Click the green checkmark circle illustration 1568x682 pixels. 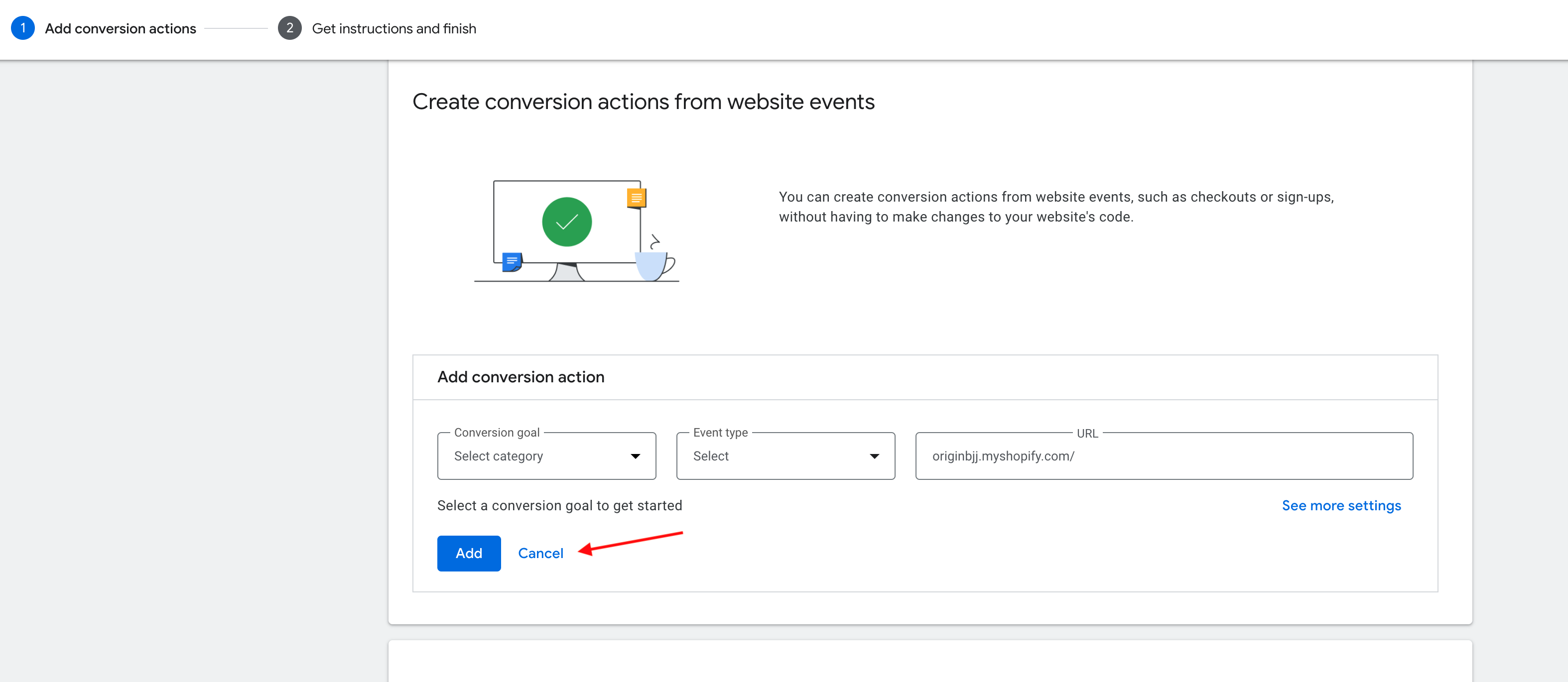(x=566, y=222)
